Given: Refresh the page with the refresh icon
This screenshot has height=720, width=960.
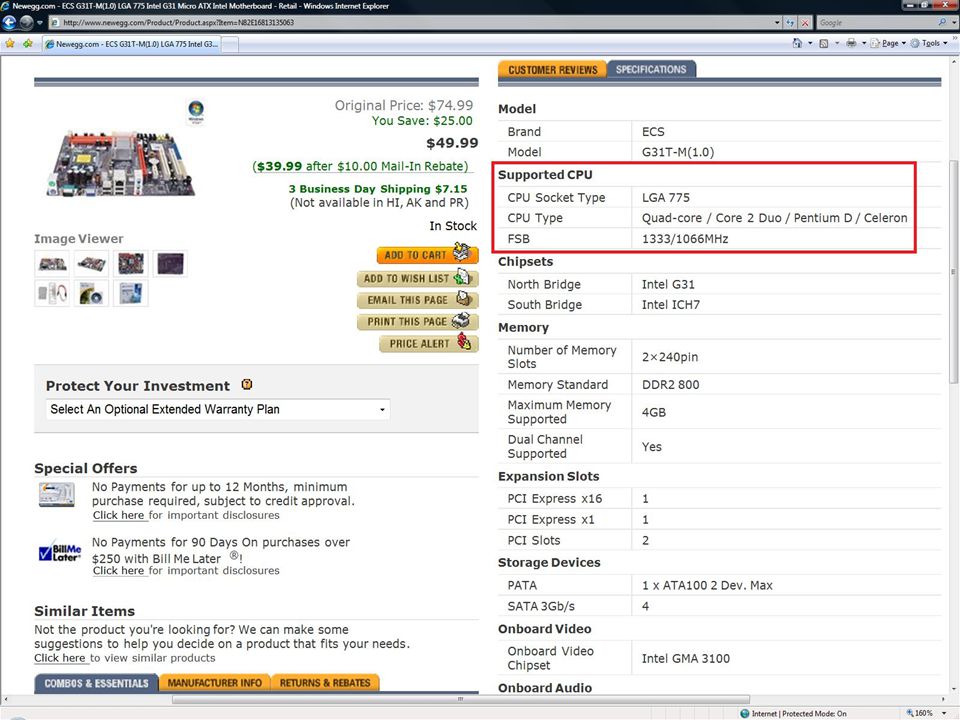Looking at the screenshot, I should tap(790, 23).
